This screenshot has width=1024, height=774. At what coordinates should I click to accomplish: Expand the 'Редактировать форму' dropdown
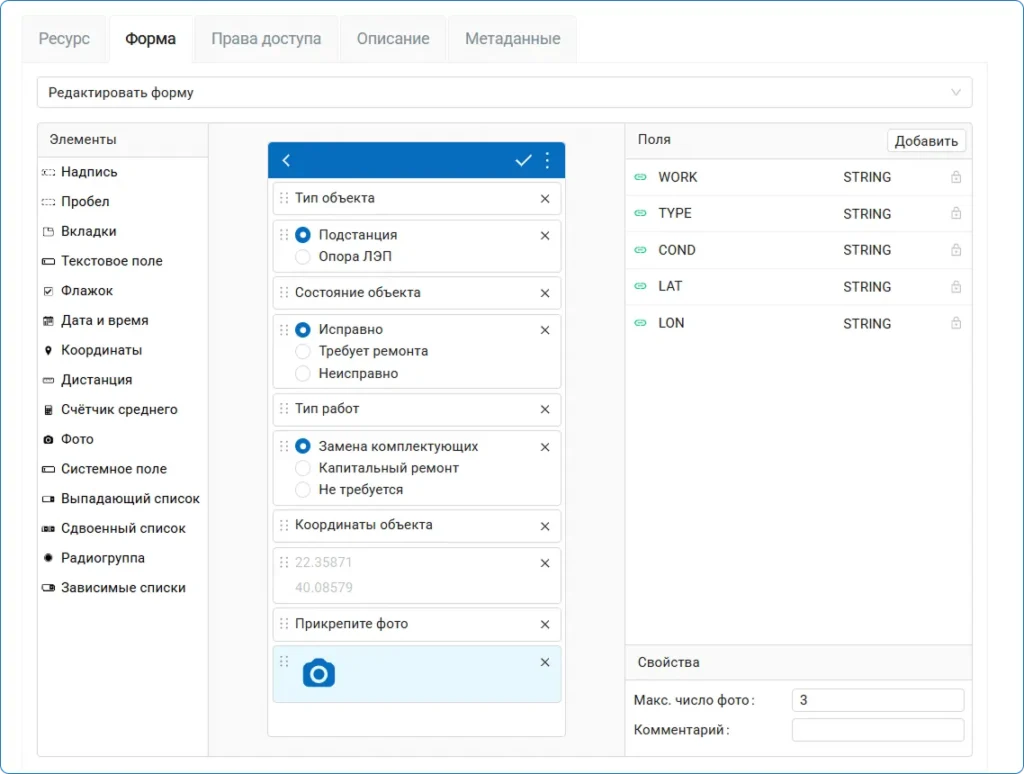[x=504, y=93]
